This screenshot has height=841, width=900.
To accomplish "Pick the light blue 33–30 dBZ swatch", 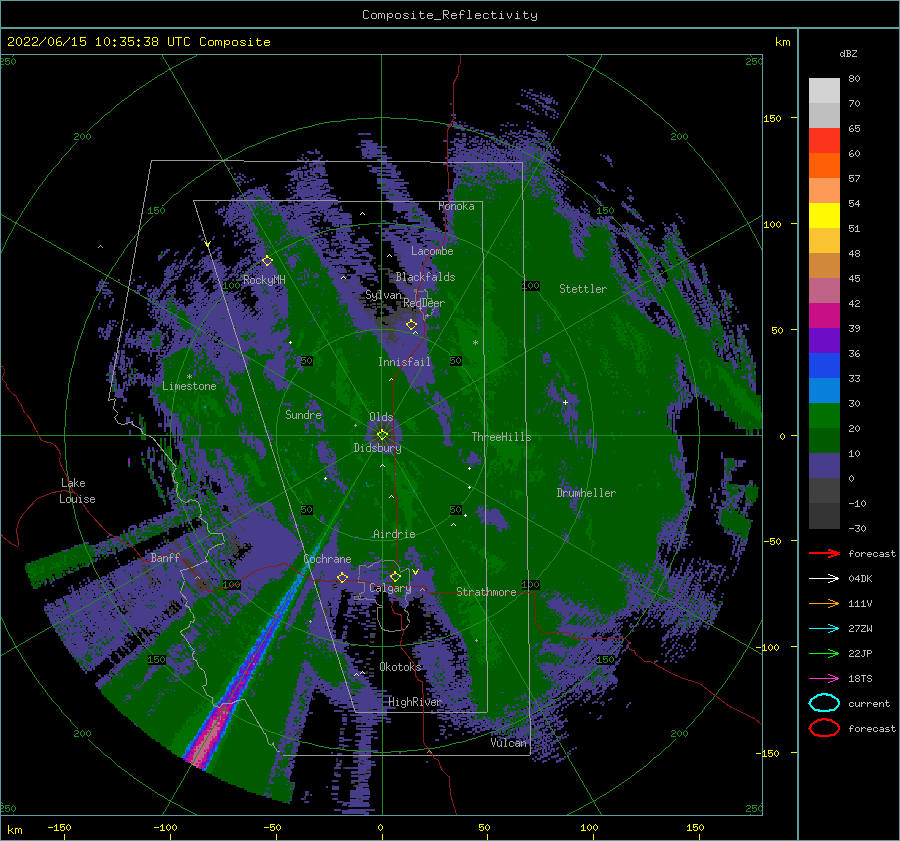I will (x=824, y=390).
